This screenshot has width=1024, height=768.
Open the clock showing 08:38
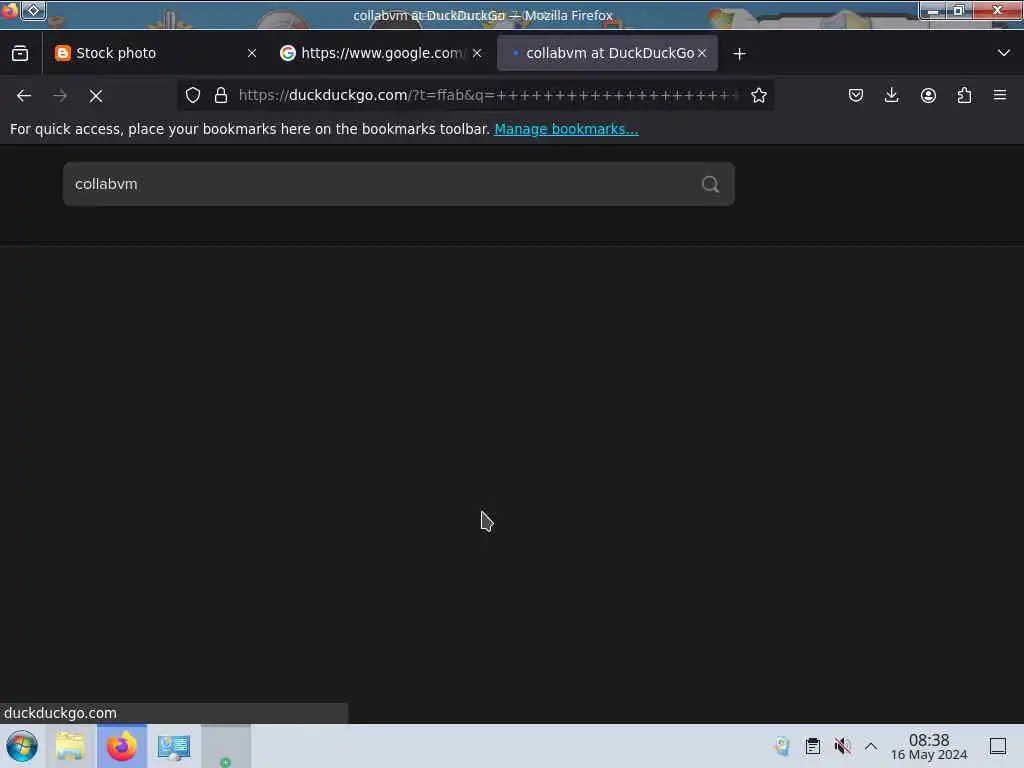click(929, 746)
